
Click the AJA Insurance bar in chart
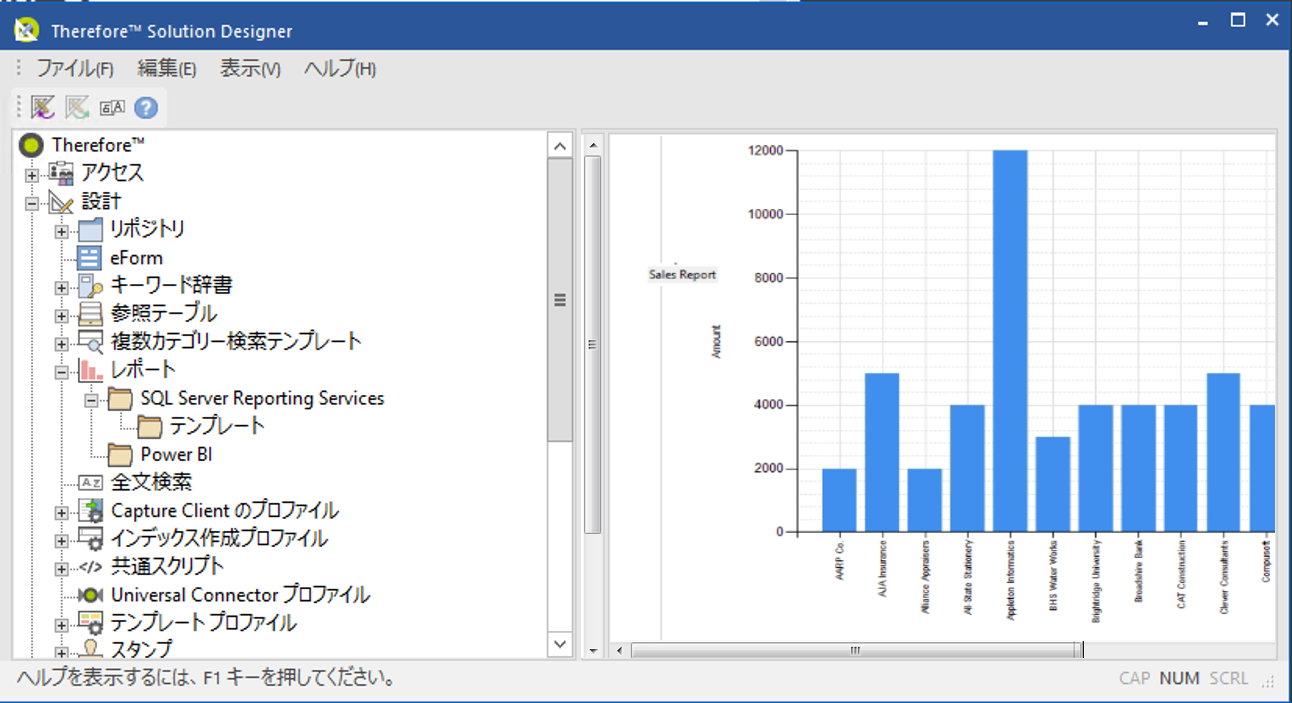(x=882, y=452)
